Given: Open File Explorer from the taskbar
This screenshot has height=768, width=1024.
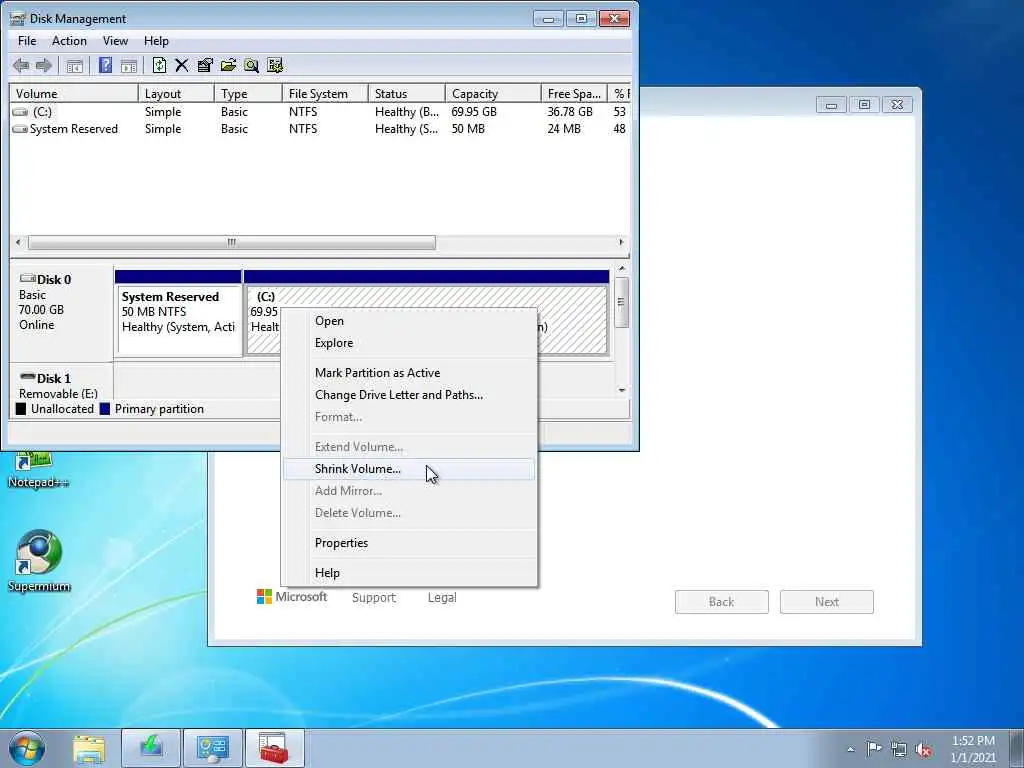Looking at the screenshot, I should 89,748.
